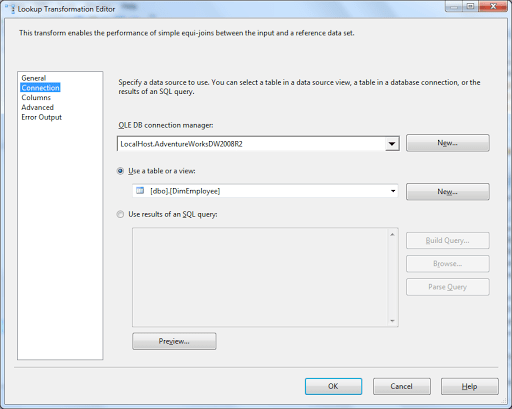Go to the Advanced page

coord(37,107)
